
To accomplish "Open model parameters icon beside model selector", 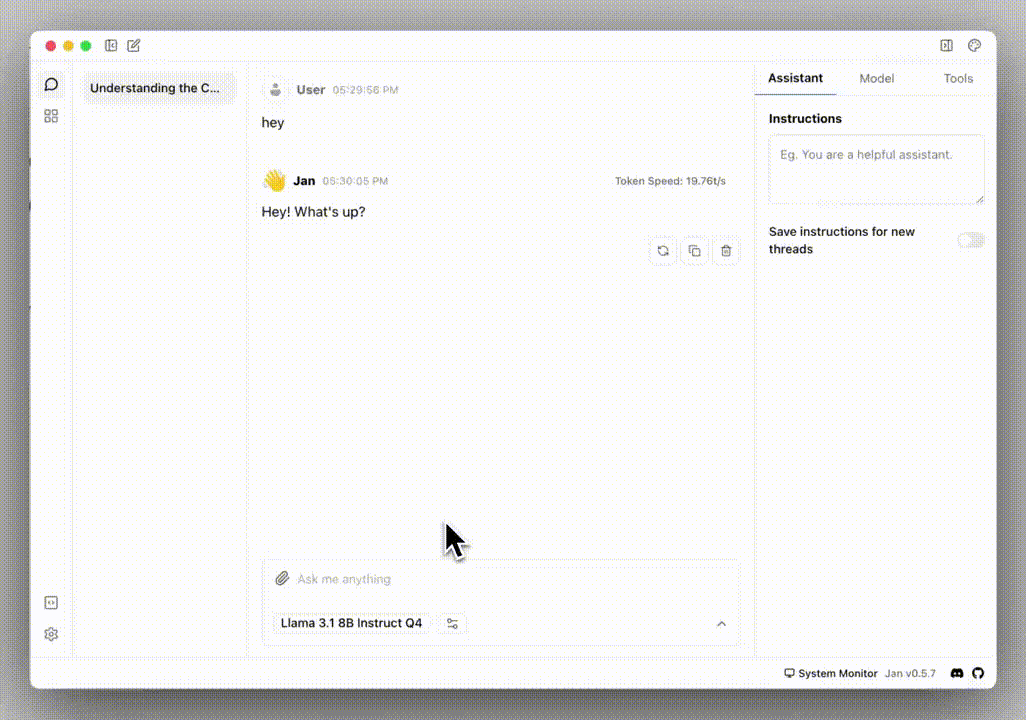I will 452,623.
